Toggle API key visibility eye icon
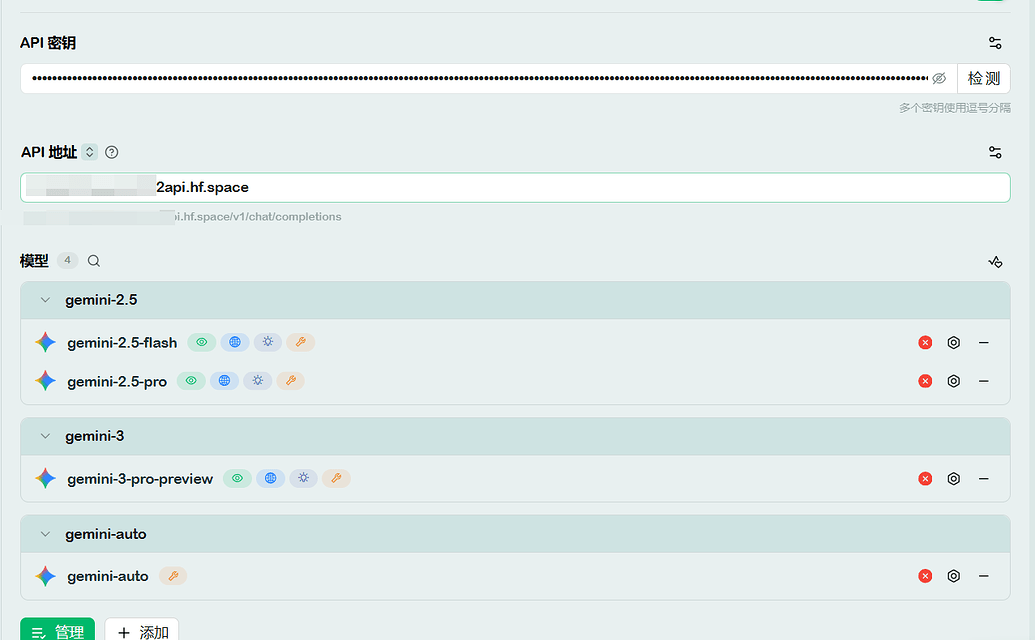Viewport: 1035px width, 640px height. pos(939,79)
